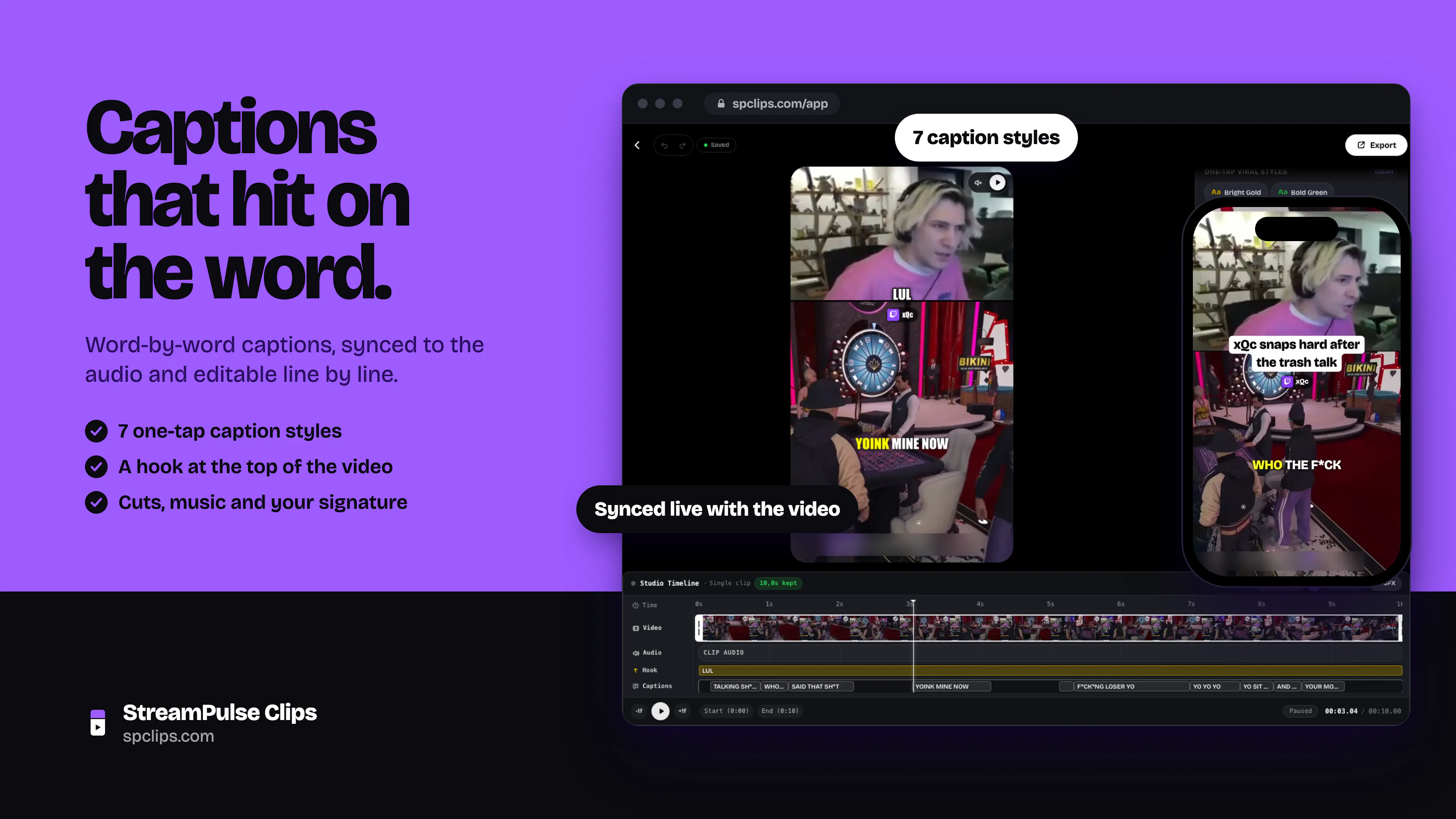This screenshot has width=1456, height=819.
Task: Click the playhead marker at 3s
Action: click(x=913, y=602)
